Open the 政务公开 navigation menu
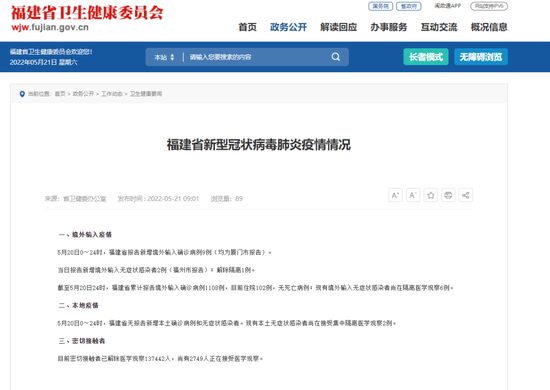The height and width of the screenshot is (390, 550). (x=288, y=27)
